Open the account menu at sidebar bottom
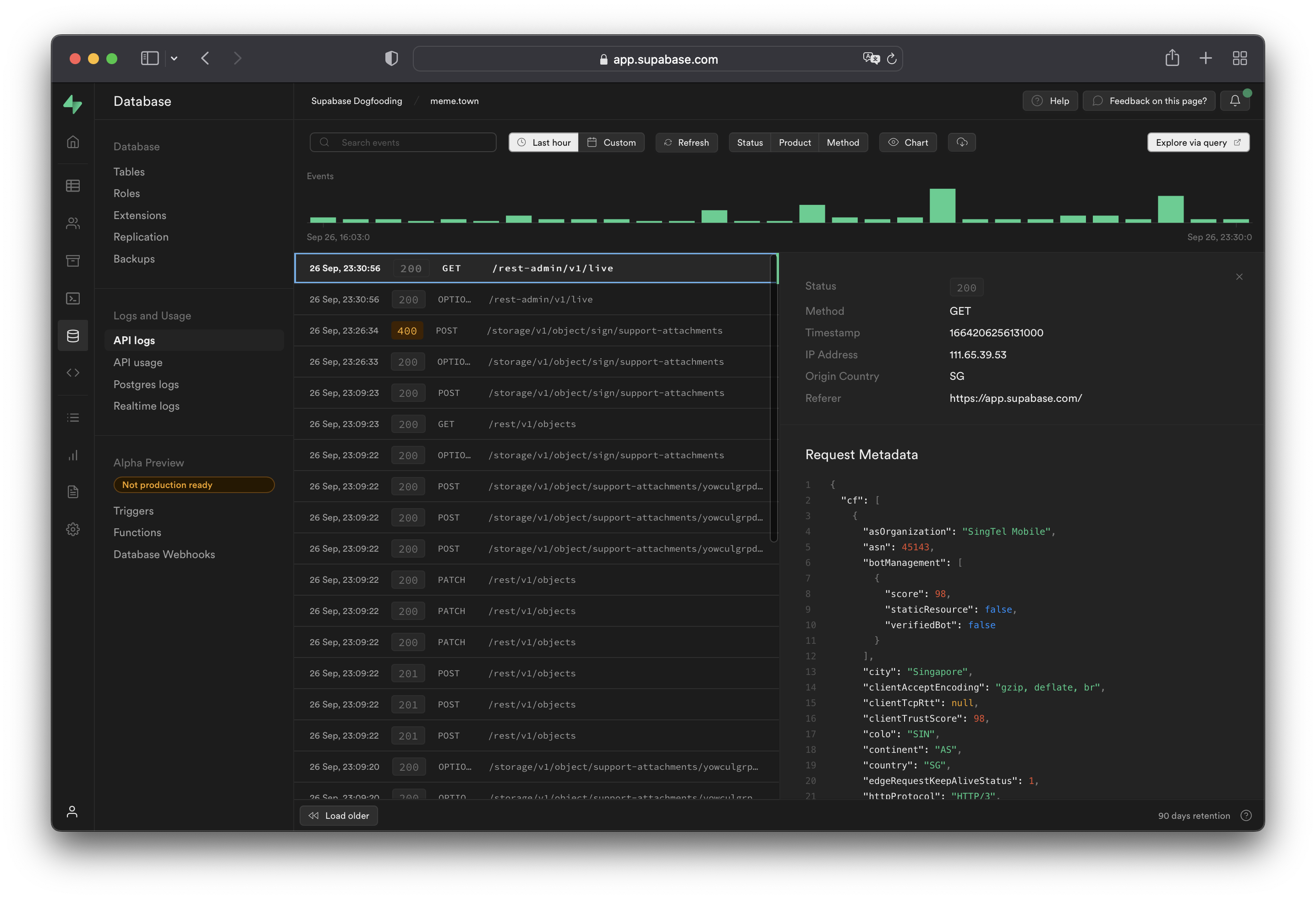The width and height of the screenshot is (1316, 899). click(73, 811)
